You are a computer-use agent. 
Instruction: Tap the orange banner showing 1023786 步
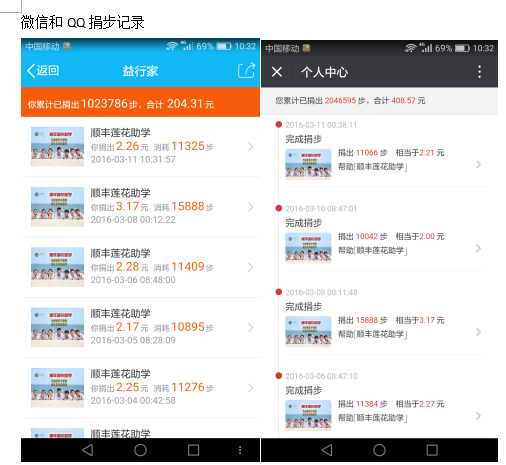140,102
